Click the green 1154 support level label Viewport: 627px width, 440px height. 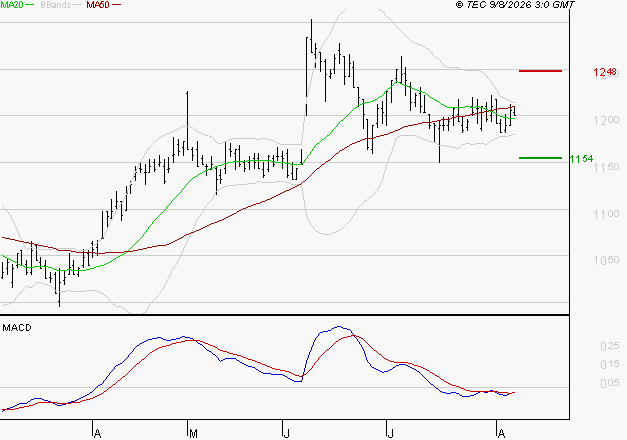[581, 159]
